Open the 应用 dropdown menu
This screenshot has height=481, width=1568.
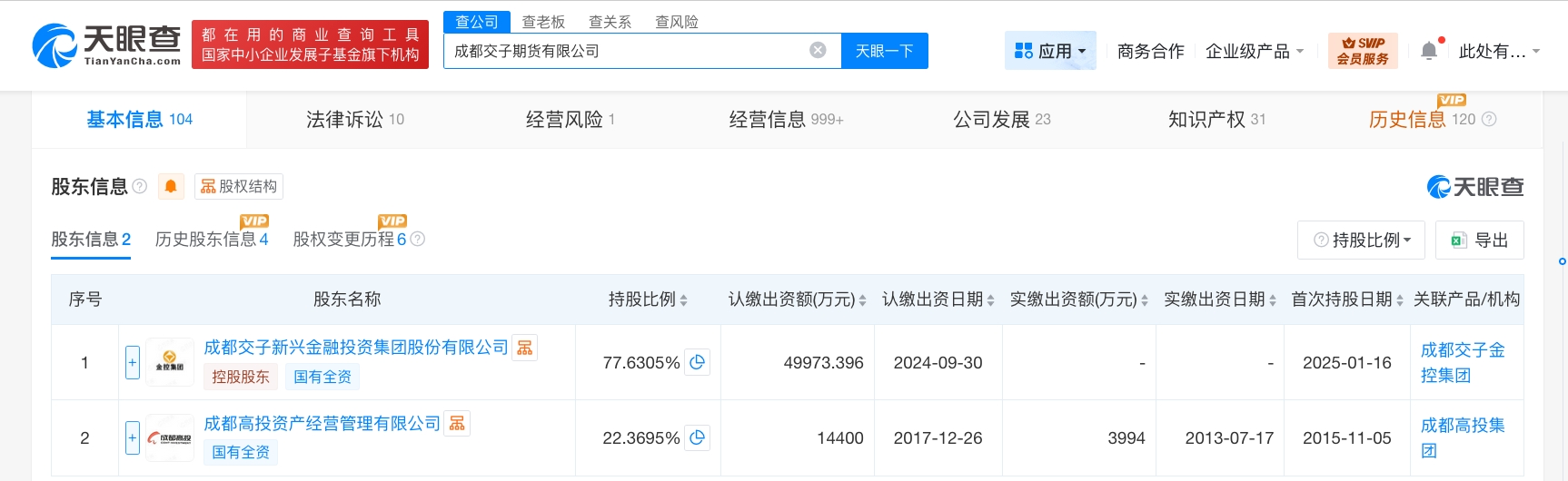pyautogui.click(x=1050, y=51)
